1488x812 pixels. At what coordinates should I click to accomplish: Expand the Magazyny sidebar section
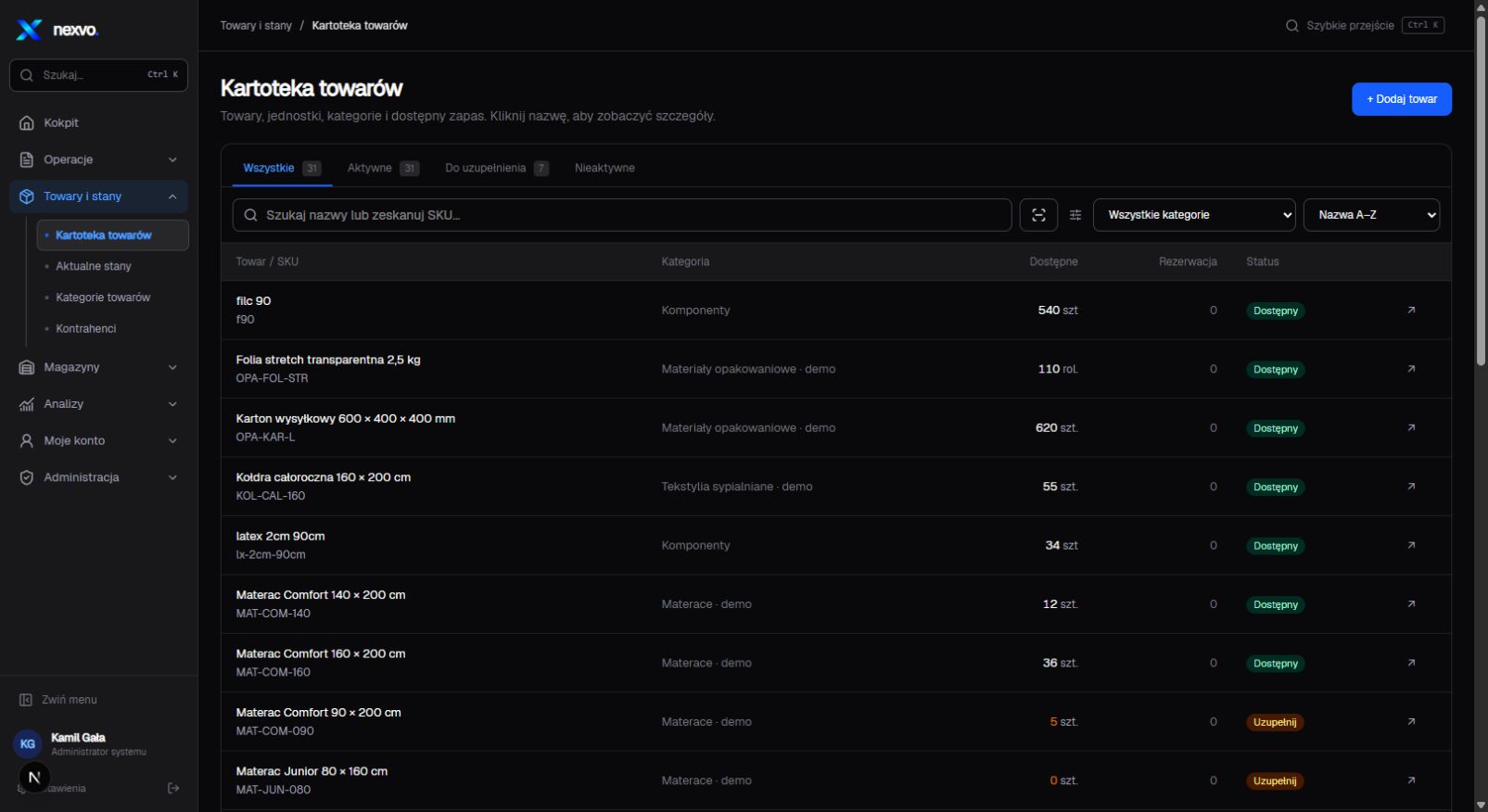[98, 367]
